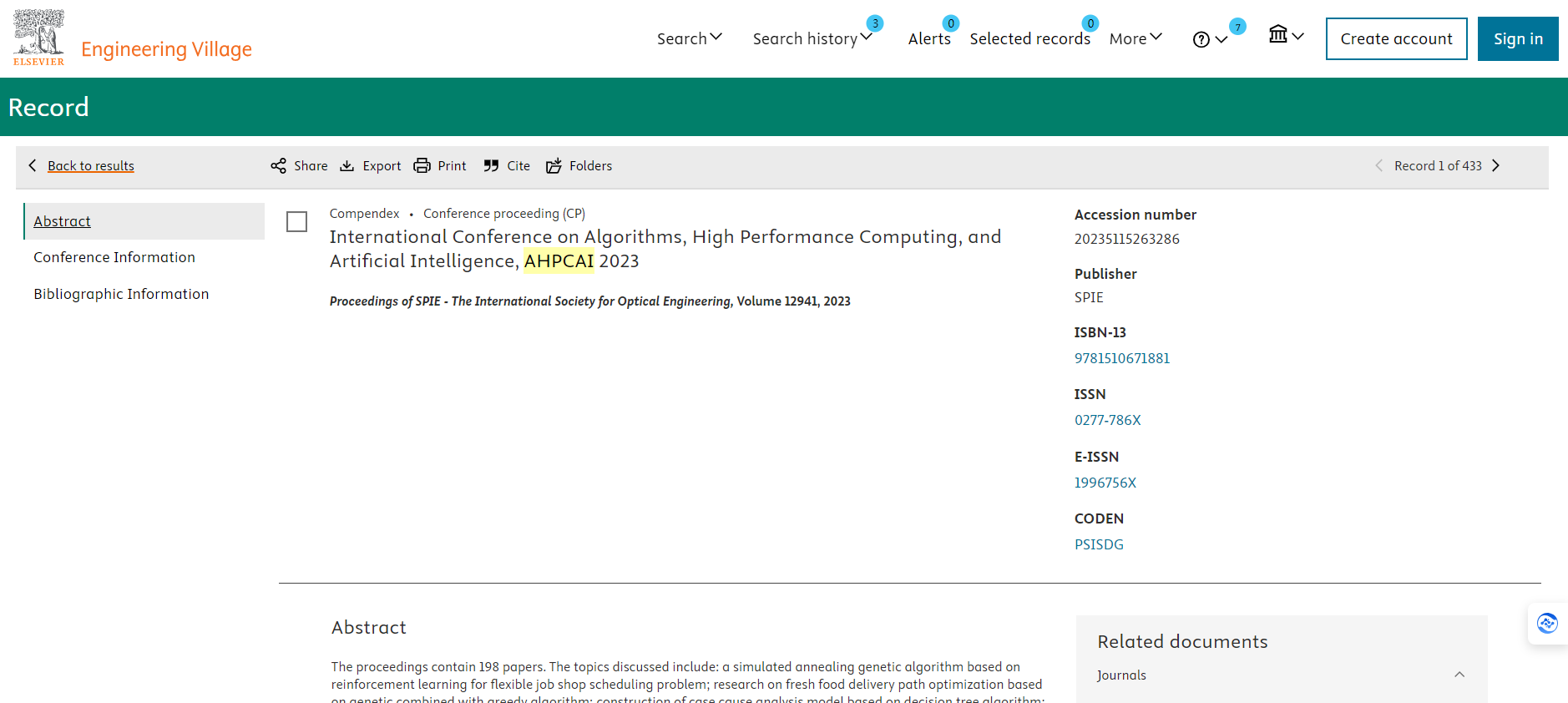Open the Engineering Village home link

[166, 49]
